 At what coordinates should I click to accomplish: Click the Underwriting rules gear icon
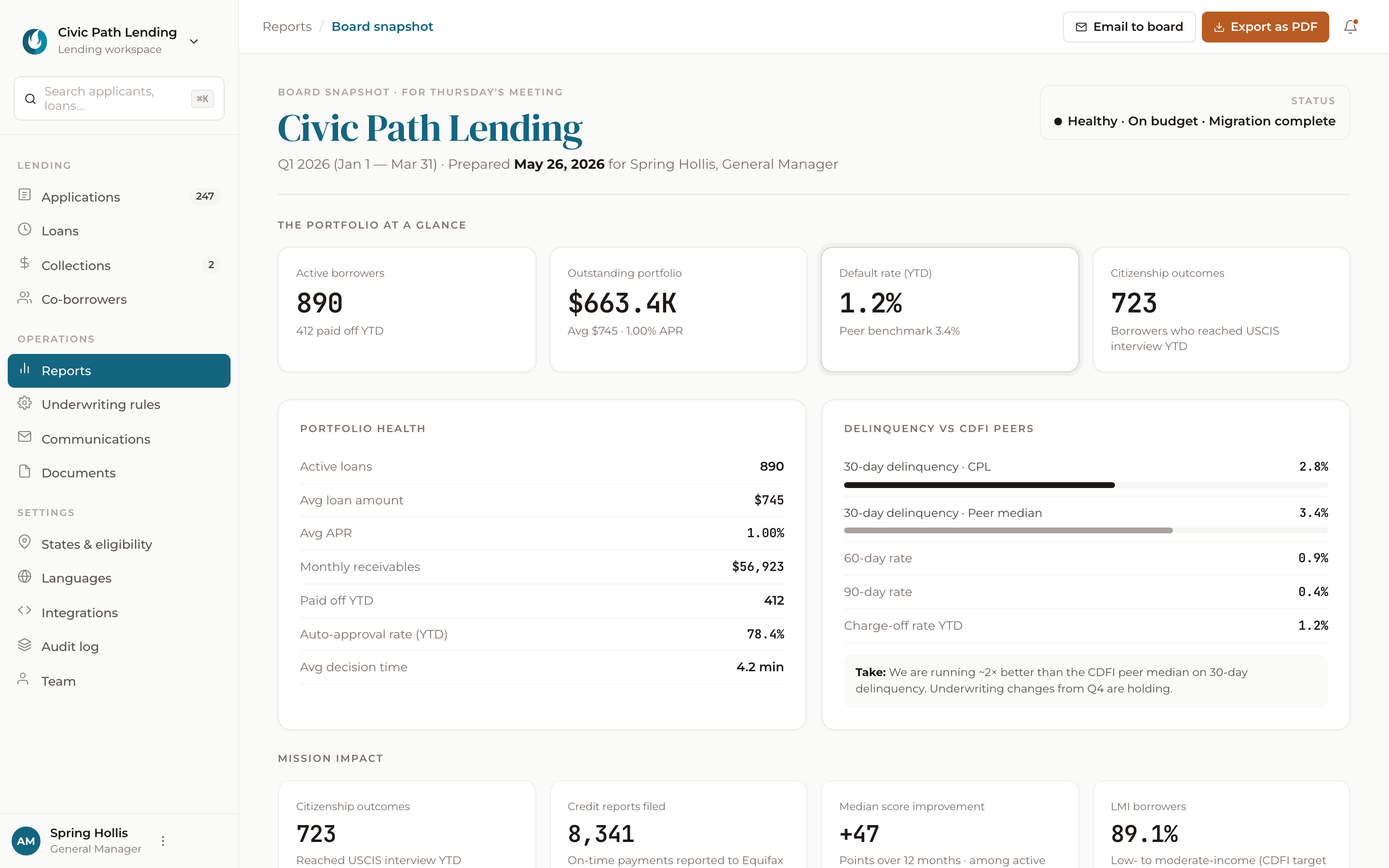[25, 403]
